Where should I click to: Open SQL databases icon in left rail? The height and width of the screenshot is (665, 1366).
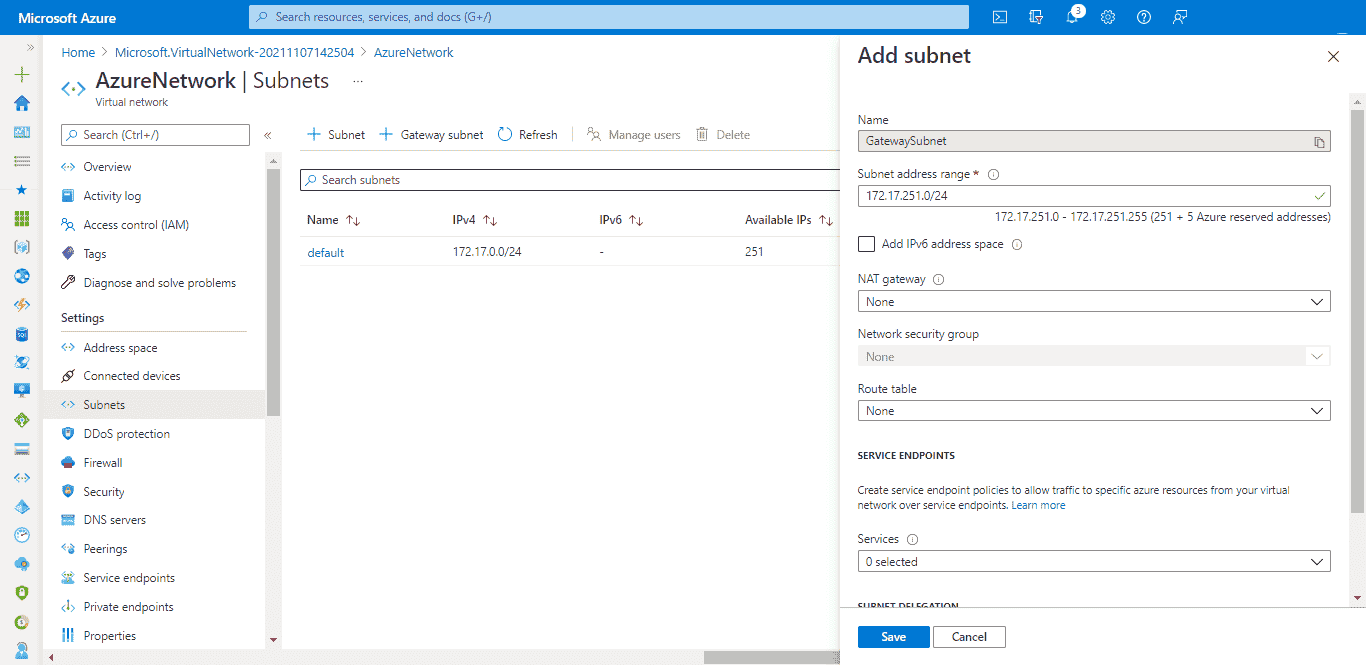coord(22,334)
